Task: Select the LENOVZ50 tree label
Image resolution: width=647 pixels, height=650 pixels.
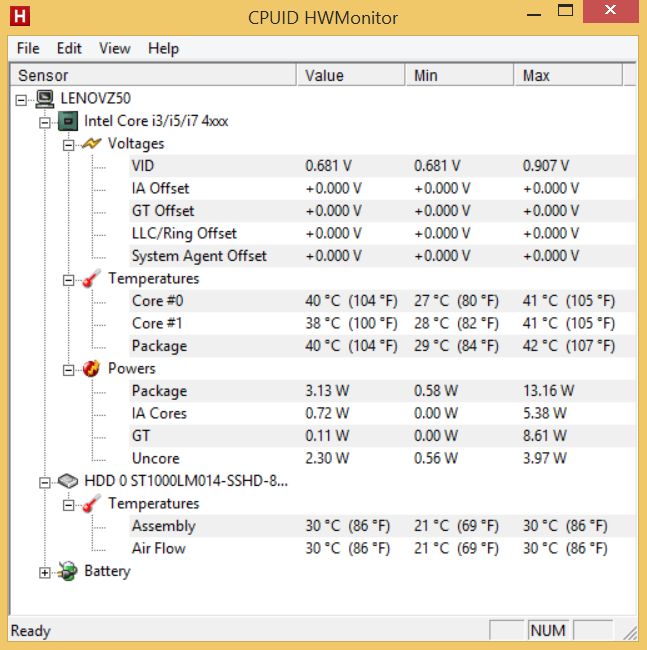Action: coord(95,99)
